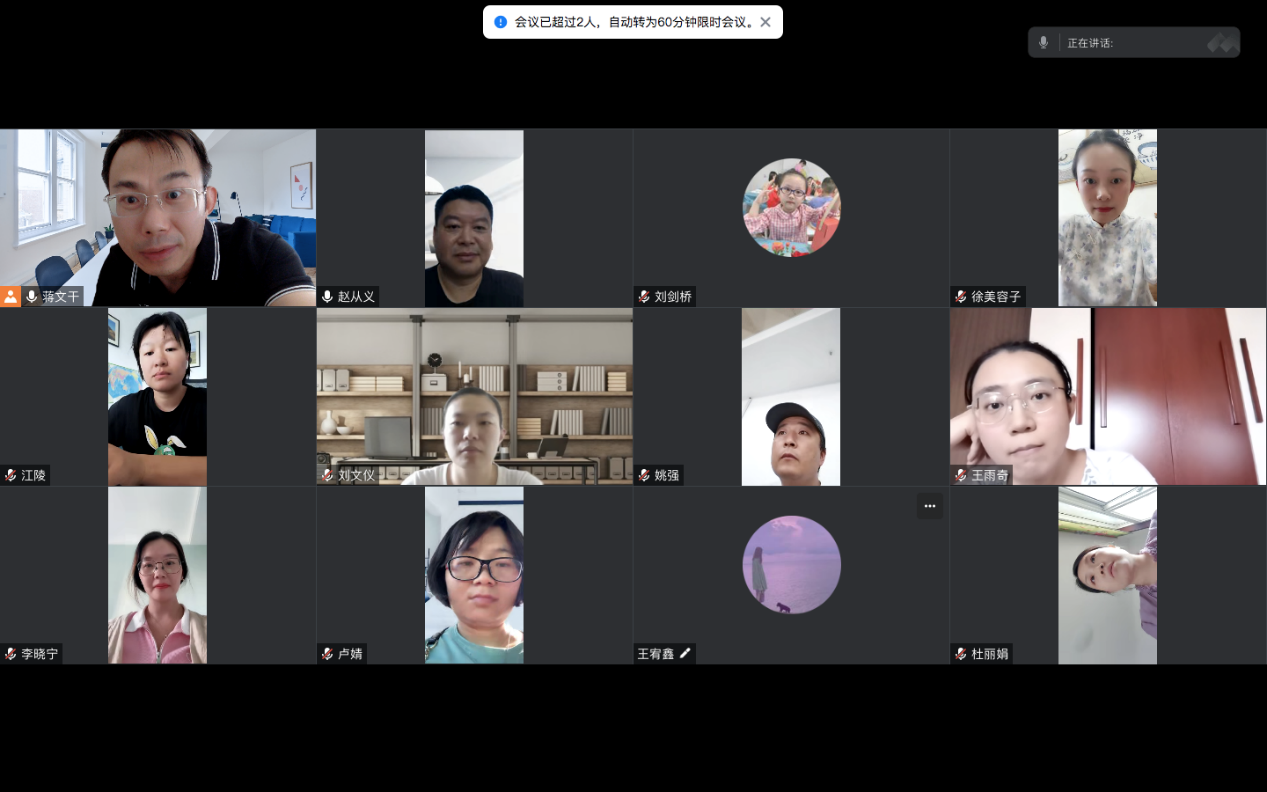Click muted mic icon beside 徐美容子
Image resolution: width=1267 pixels, height=792 pixels.
point(961,297)
